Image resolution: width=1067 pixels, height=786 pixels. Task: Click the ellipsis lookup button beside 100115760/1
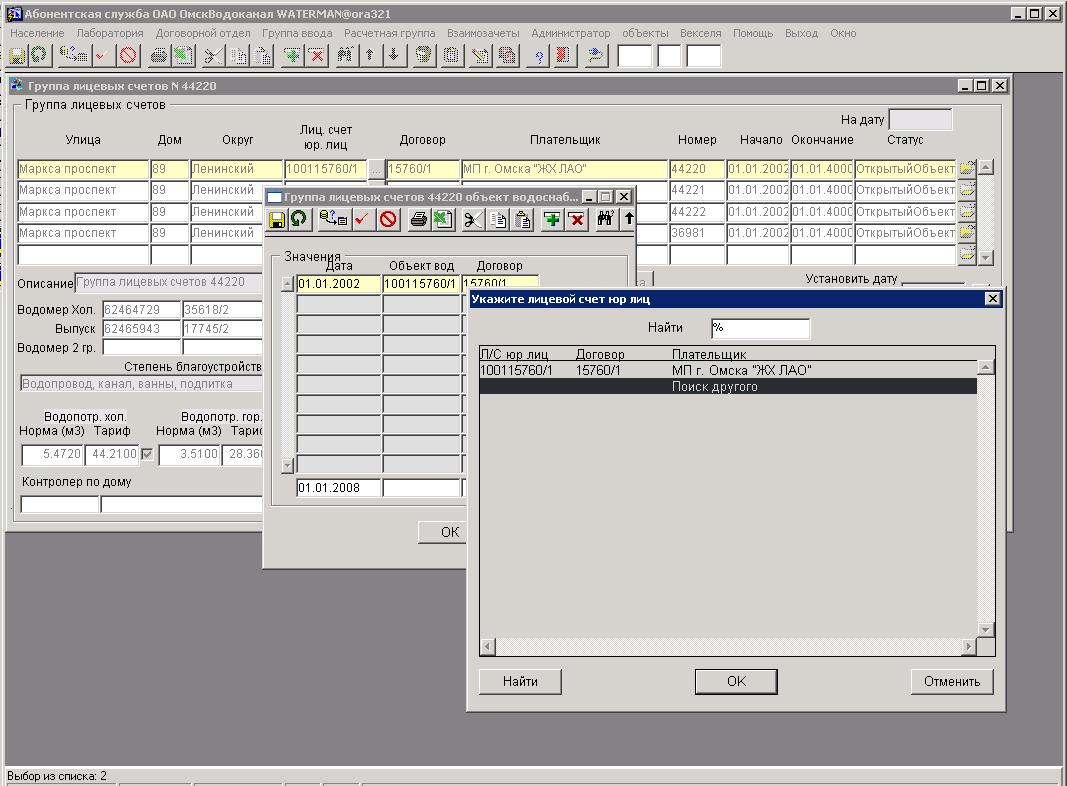376,170
